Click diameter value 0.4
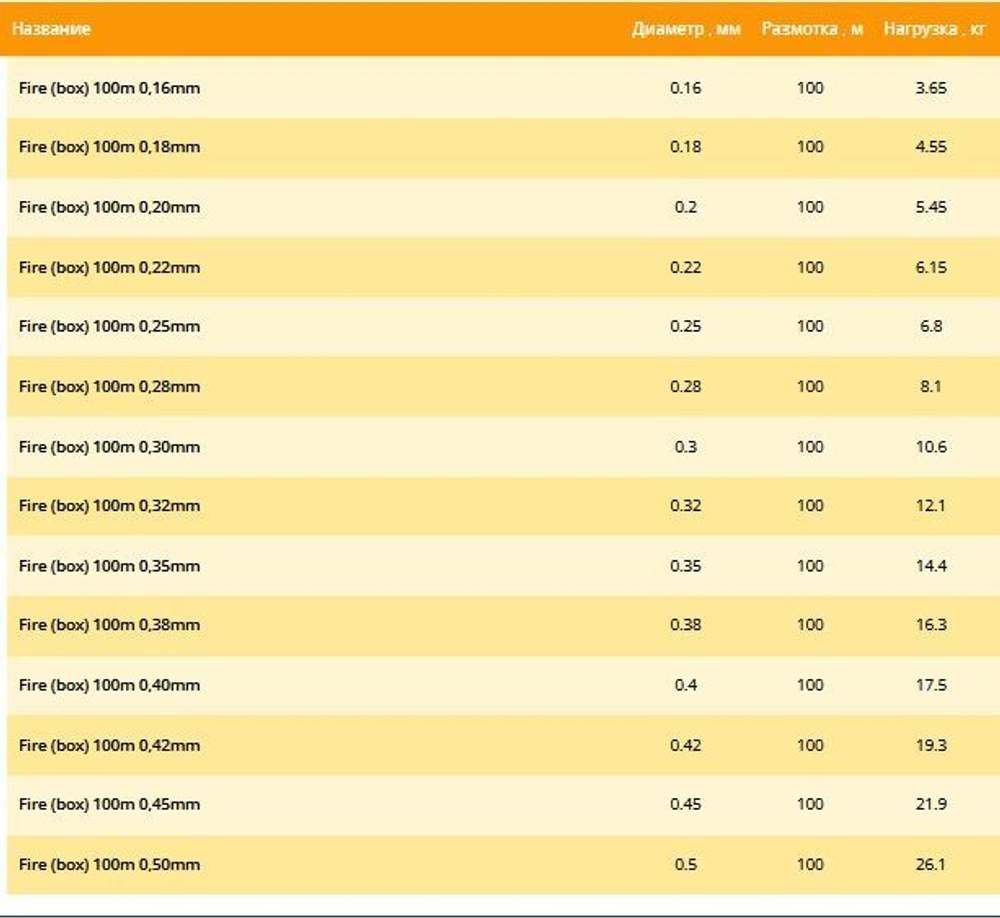The height and width of the screenshot is (918, 1000). click(x=686, y=685)
